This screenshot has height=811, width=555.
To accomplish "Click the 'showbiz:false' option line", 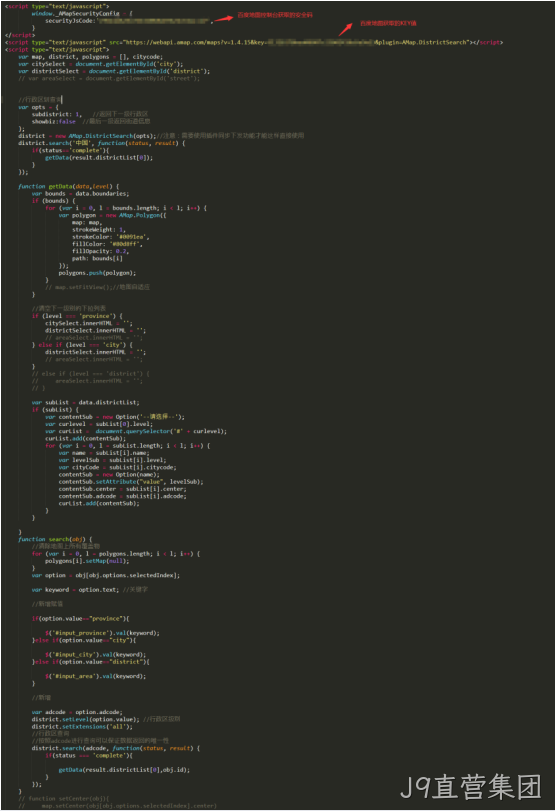I will coord(53,122).
